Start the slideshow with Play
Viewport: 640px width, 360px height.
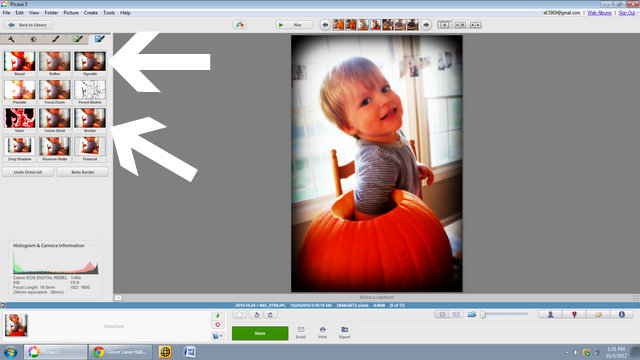click(x=294, y=25)
